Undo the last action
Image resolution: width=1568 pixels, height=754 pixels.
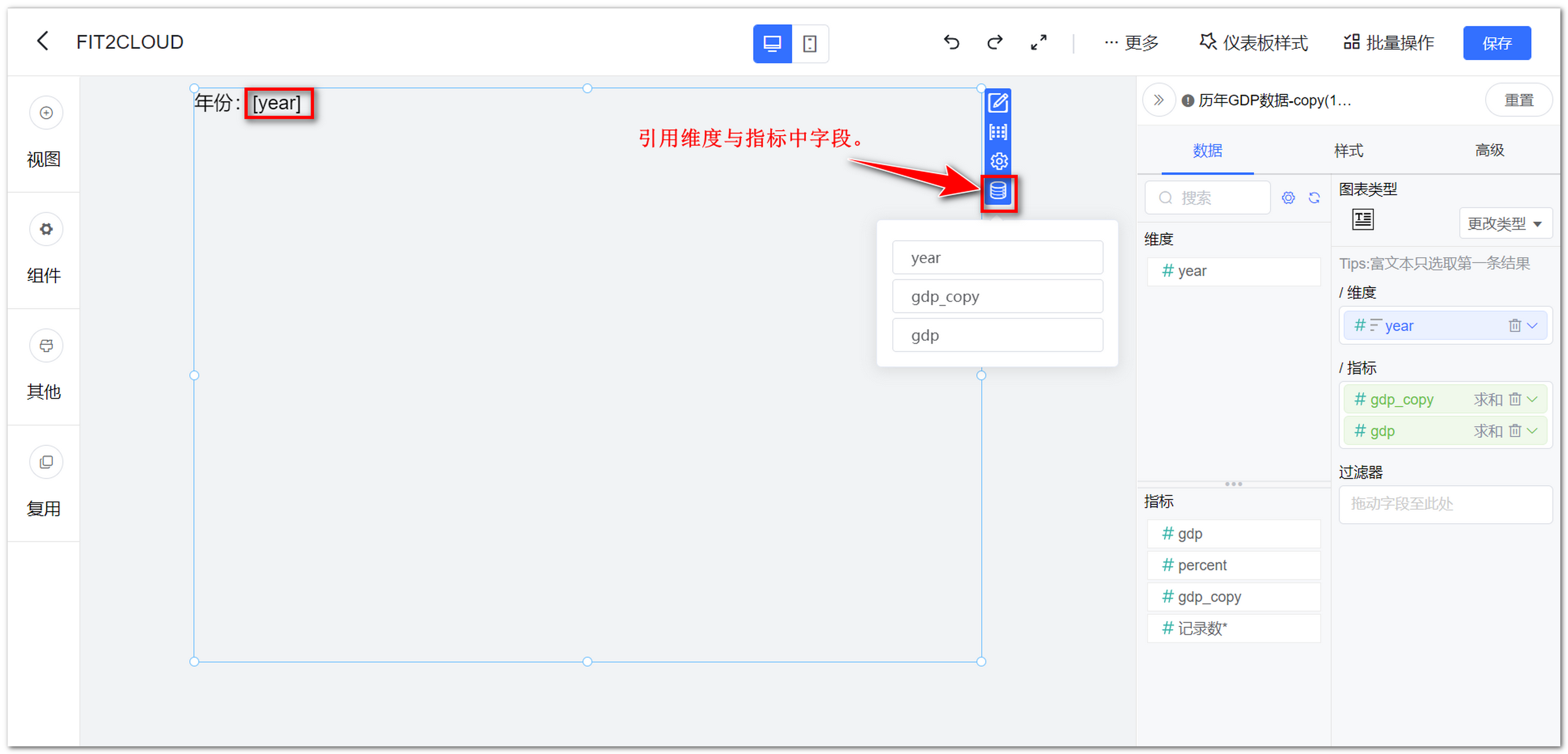click(x=951, y=42)
